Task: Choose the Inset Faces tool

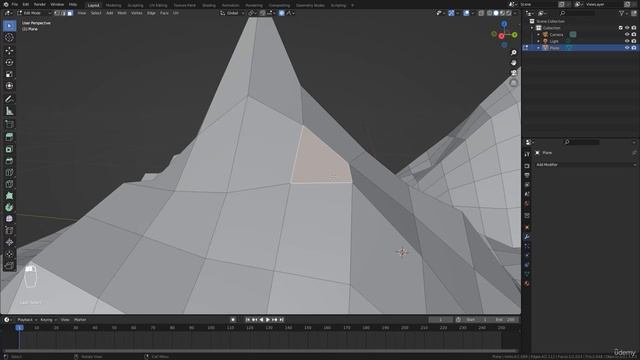Action: [9, 149]
